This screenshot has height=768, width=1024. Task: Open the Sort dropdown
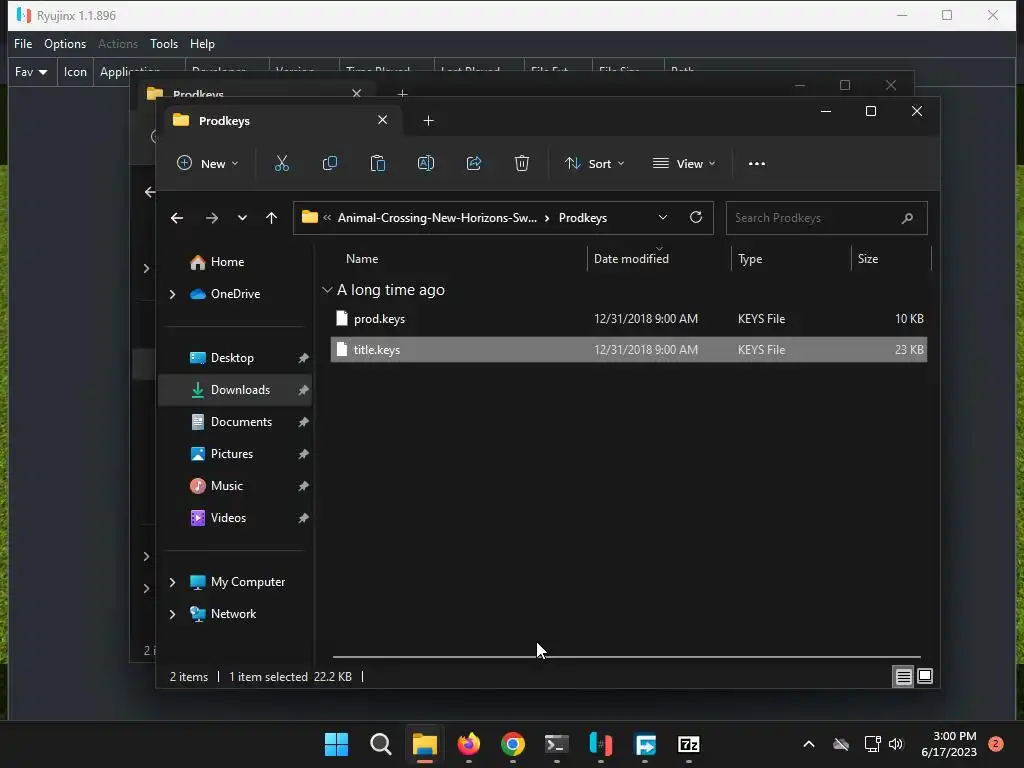595,163
